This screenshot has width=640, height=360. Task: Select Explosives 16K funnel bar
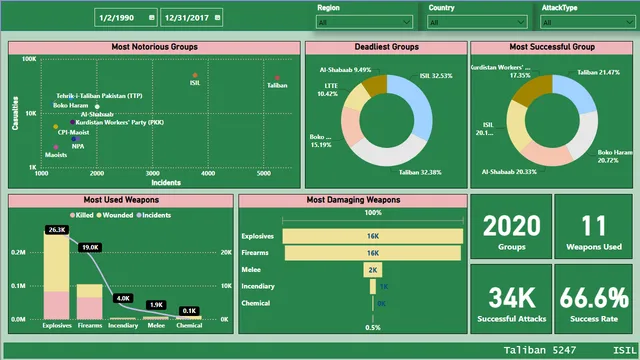pos(373,236)
